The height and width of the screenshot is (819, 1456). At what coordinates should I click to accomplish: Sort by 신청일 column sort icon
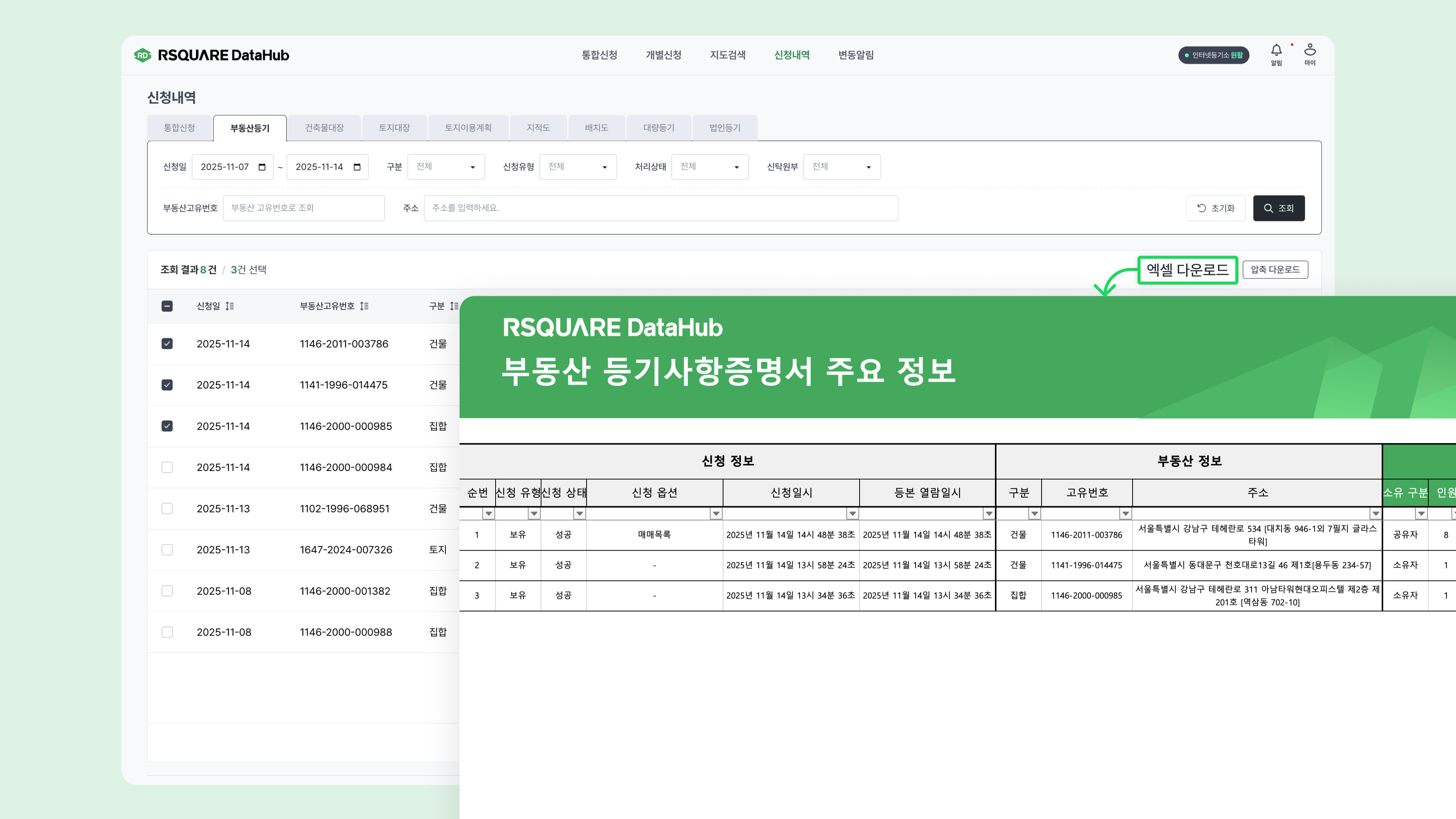pyautogui.click(x=229, y=306)
